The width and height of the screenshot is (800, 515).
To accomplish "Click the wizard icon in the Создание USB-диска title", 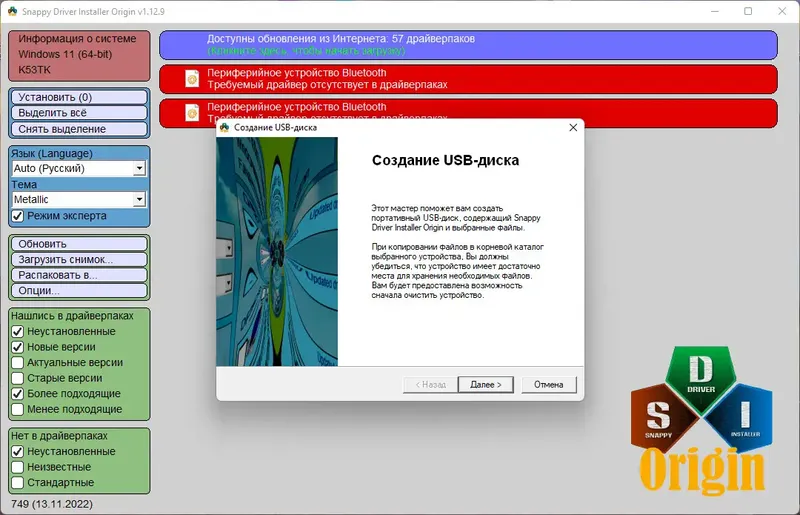I will point(224,127).
